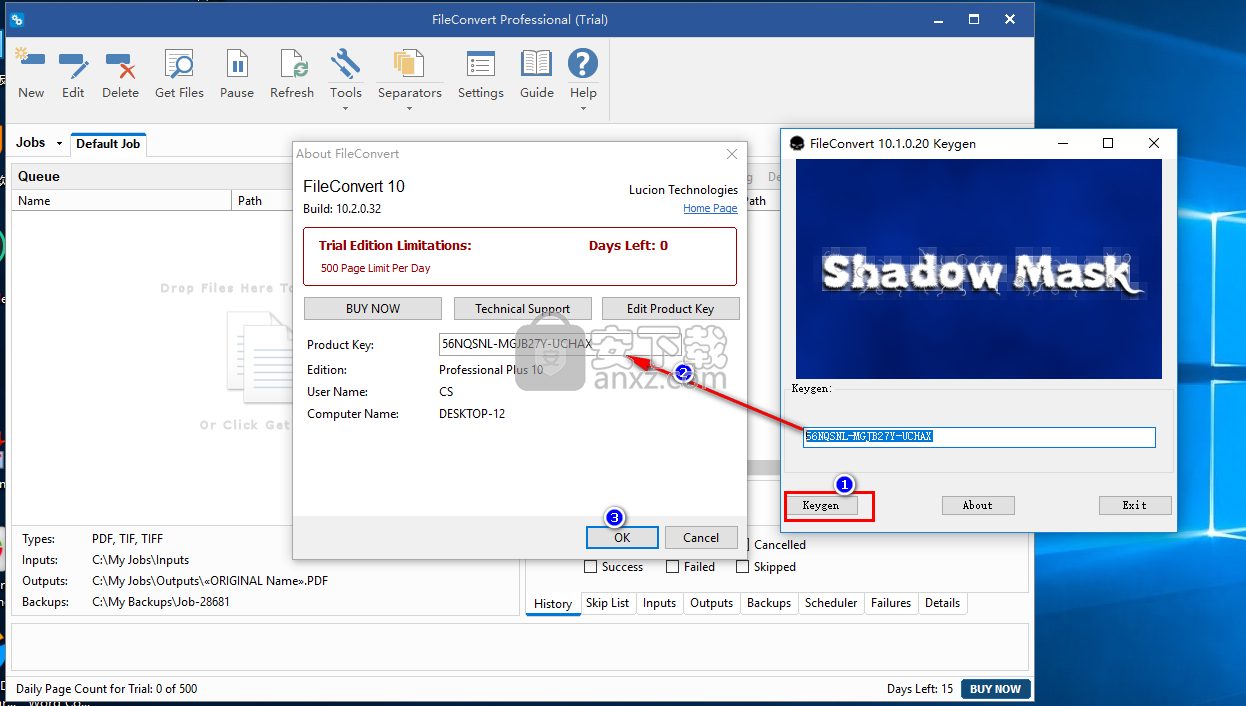This screenshot has width=1246, height=706.
Task: Click 'Daily Page Count for Trial: 0 of 500'
Action: pyautogui.click(x=106, y=689)
